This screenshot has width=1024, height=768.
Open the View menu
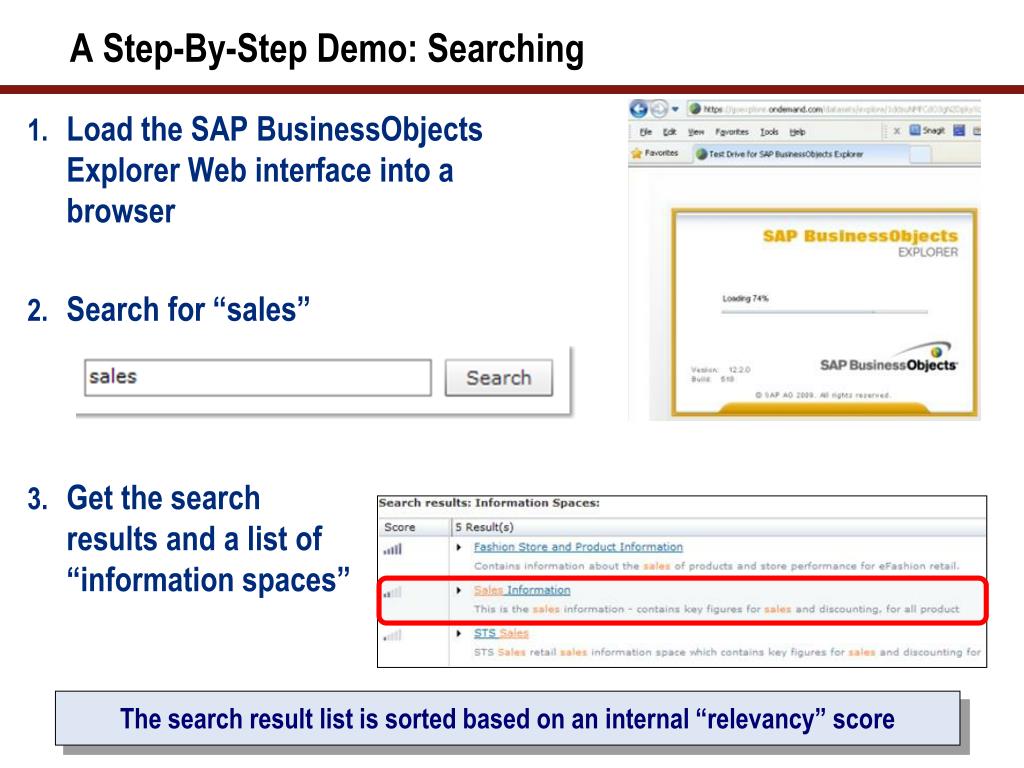click(x=696, y=131)
